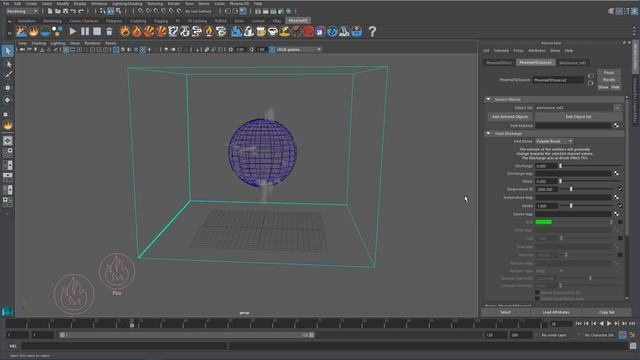Click the blue water-filled container shelf icon
Screen dimensions: 640x360
[x=45, y=31]
